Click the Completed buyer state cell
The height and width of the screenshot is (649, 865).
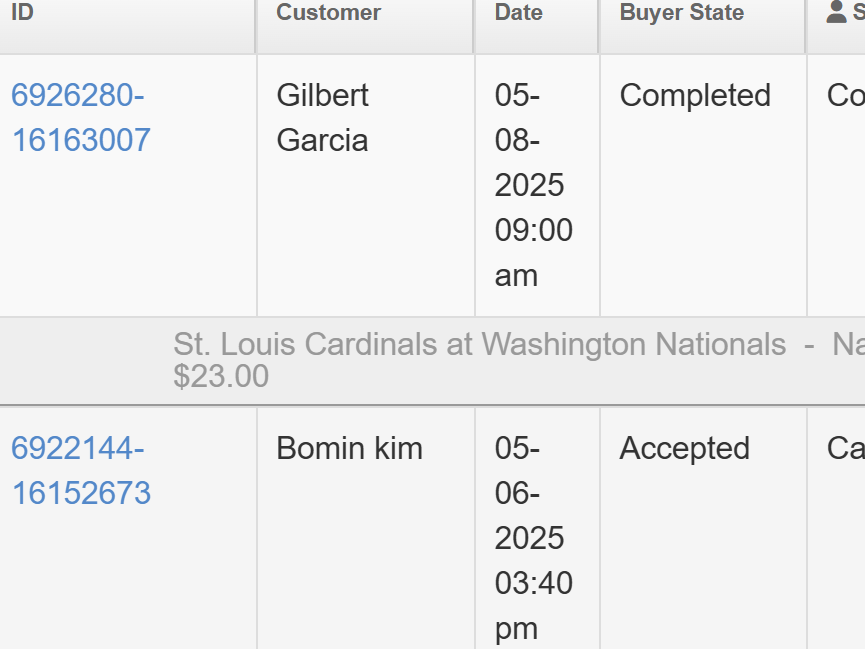(x=703, y=185)
